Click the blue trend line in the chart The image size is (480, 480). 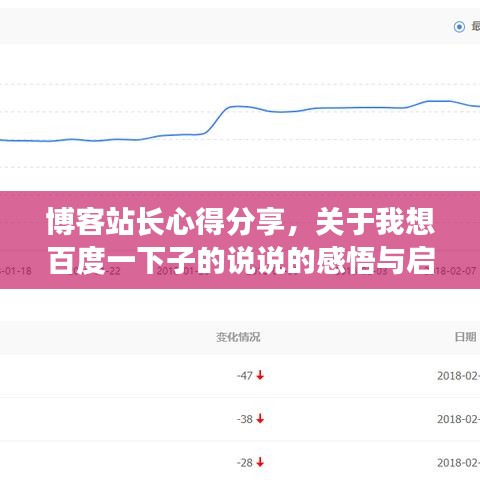(x=240, y=107)
